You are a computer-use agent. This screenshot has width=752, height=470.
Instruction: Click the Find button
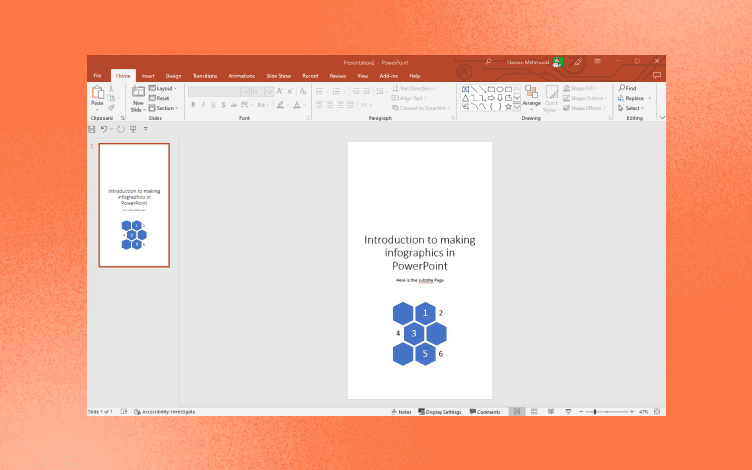pos(627,88)
